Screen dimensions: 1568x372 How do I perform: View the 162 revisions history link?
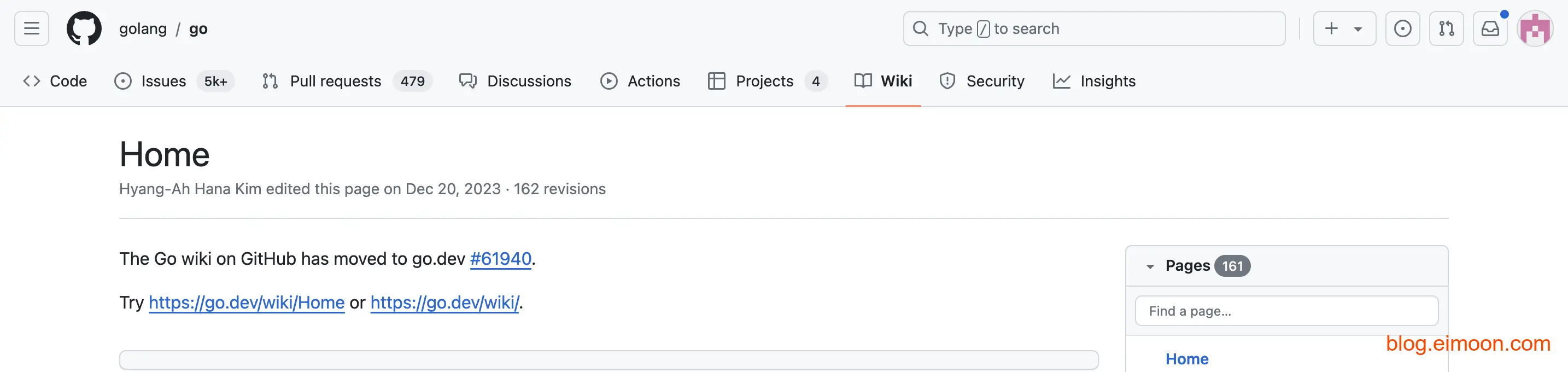[x=559, y=189]
